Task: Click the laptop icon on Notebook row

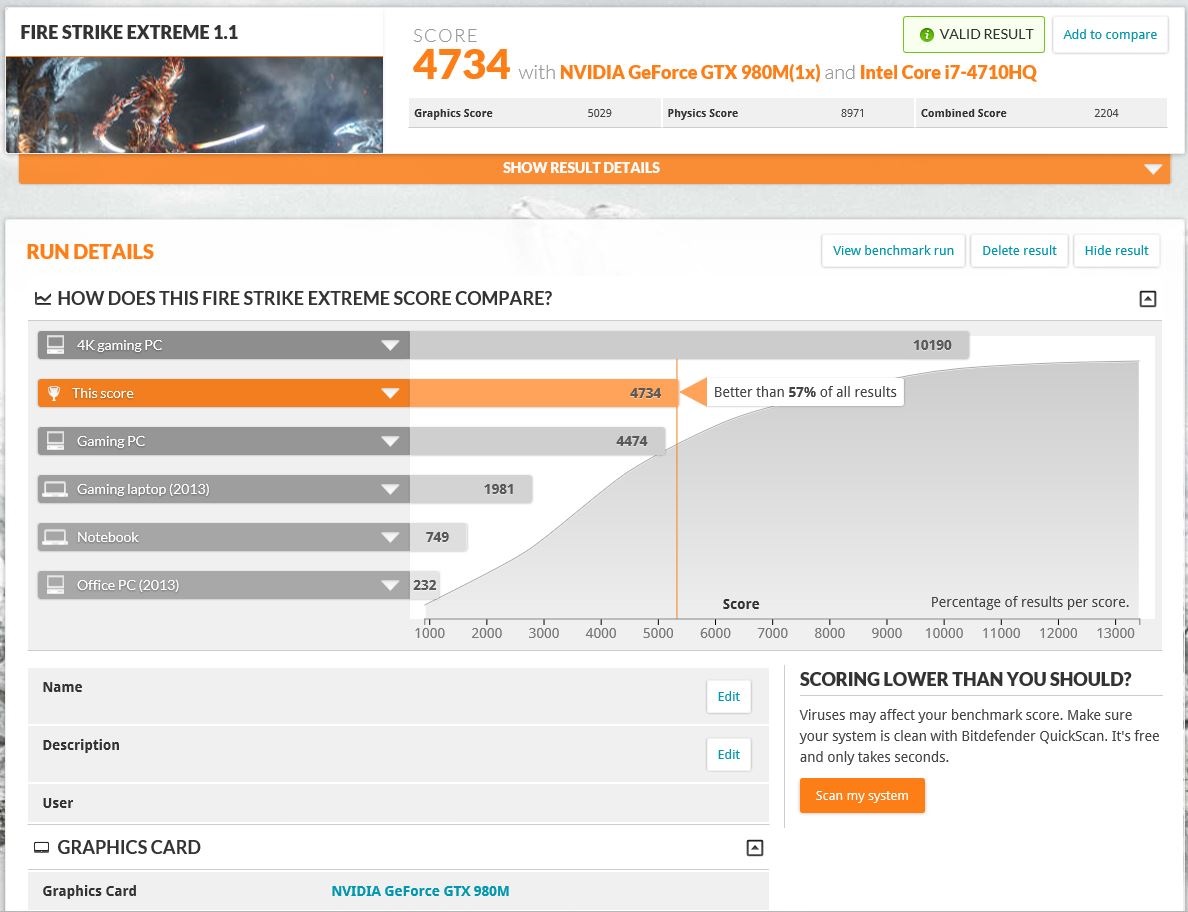Action: [x=55, y=537]
